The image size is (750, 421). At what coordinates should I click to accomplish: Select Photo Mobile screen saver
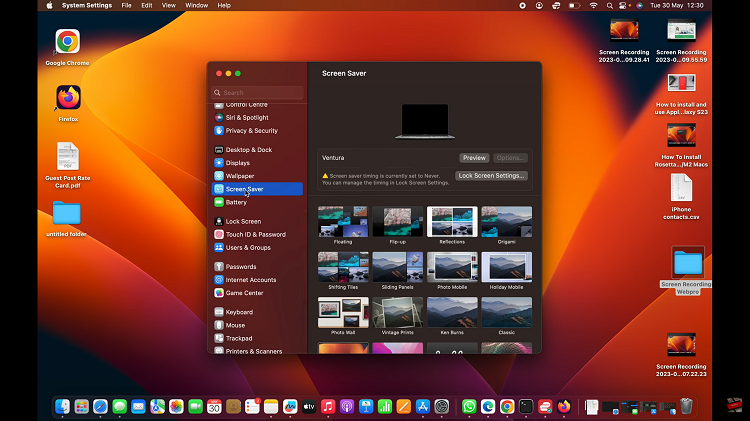pos(452,267)
